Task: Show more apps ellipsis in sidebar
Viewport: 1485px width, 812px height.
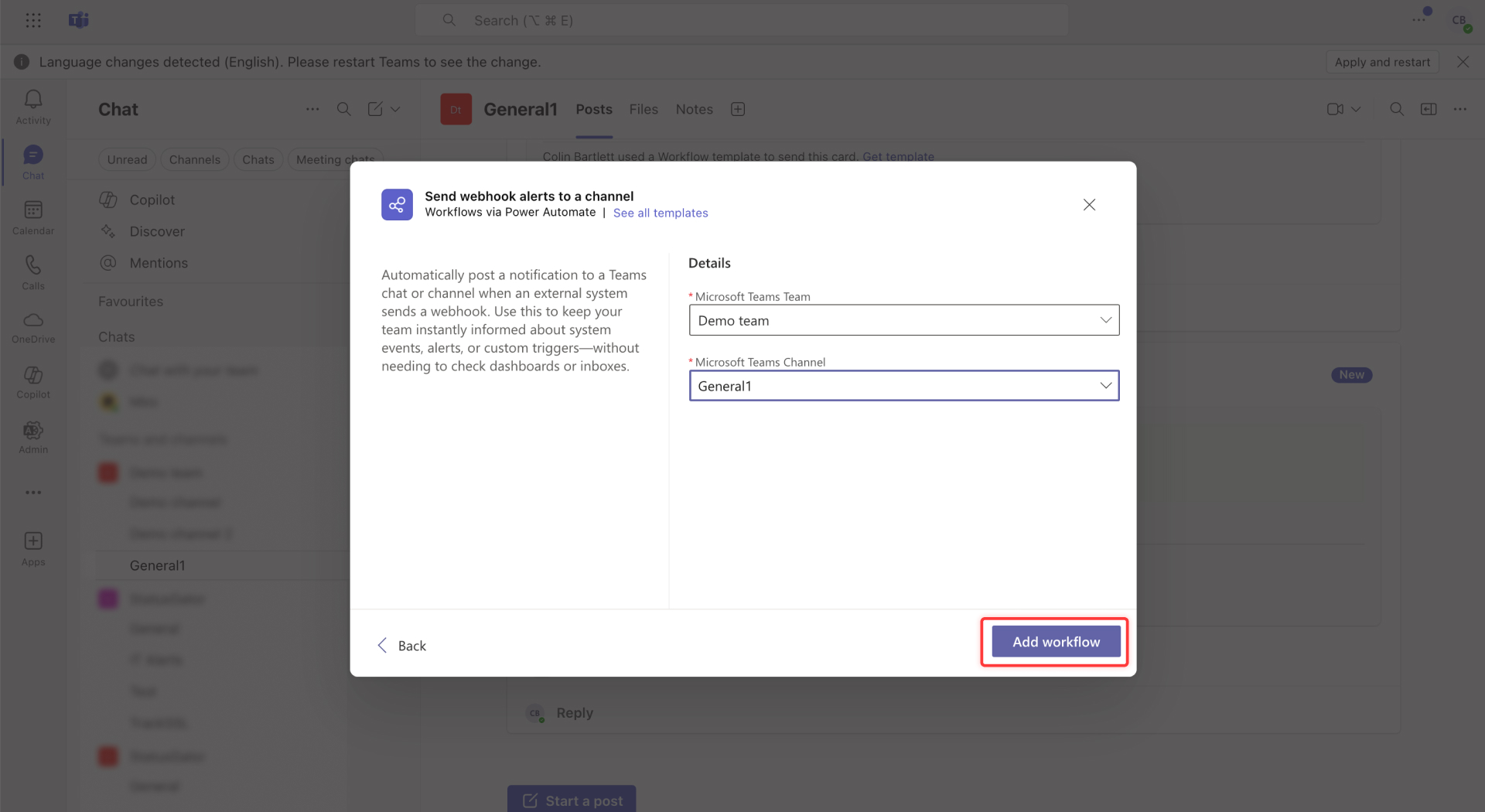Action: [33, 492]
